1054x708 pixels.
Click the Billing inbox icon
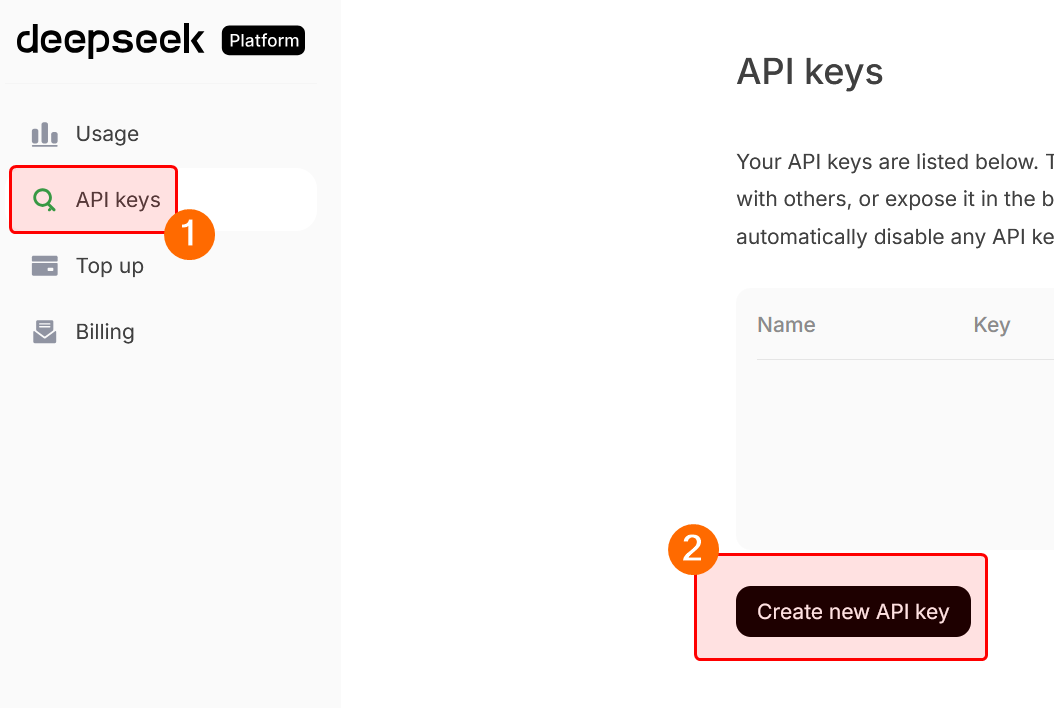(x=44, y=332)
